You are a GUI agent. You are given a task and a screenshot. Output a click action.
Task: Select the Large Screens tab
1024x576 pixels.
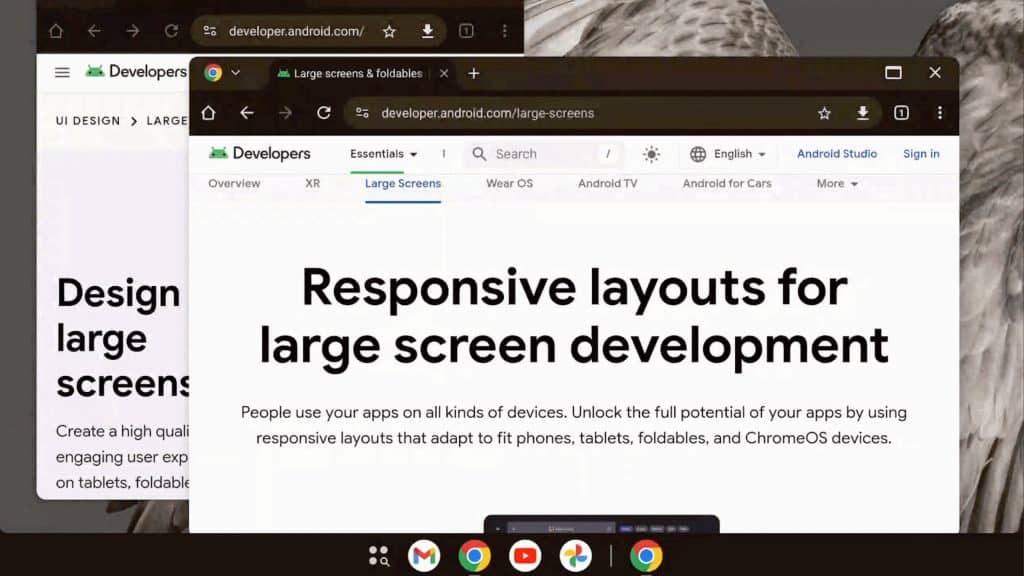click(403, 184)
